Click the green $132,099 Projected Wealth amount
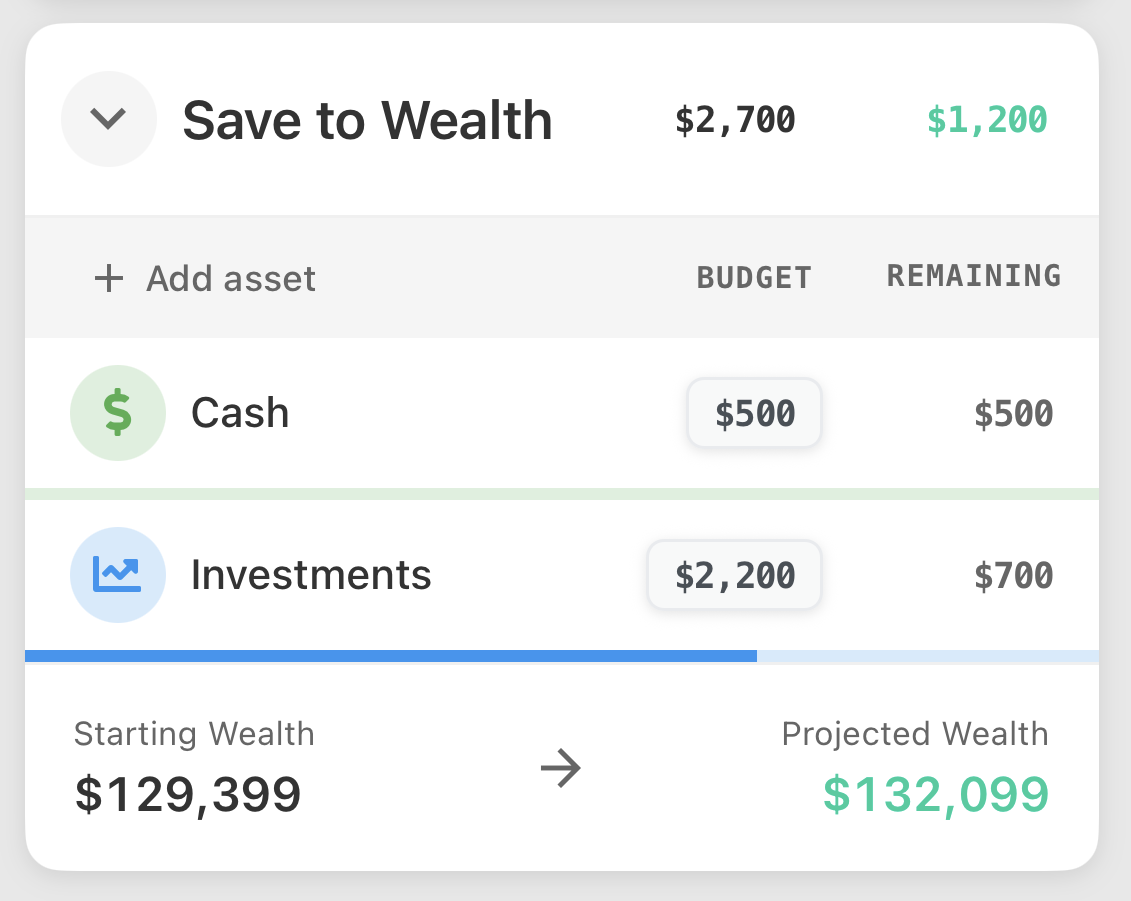The image size is (1131, 901). [x=935, y=794]
